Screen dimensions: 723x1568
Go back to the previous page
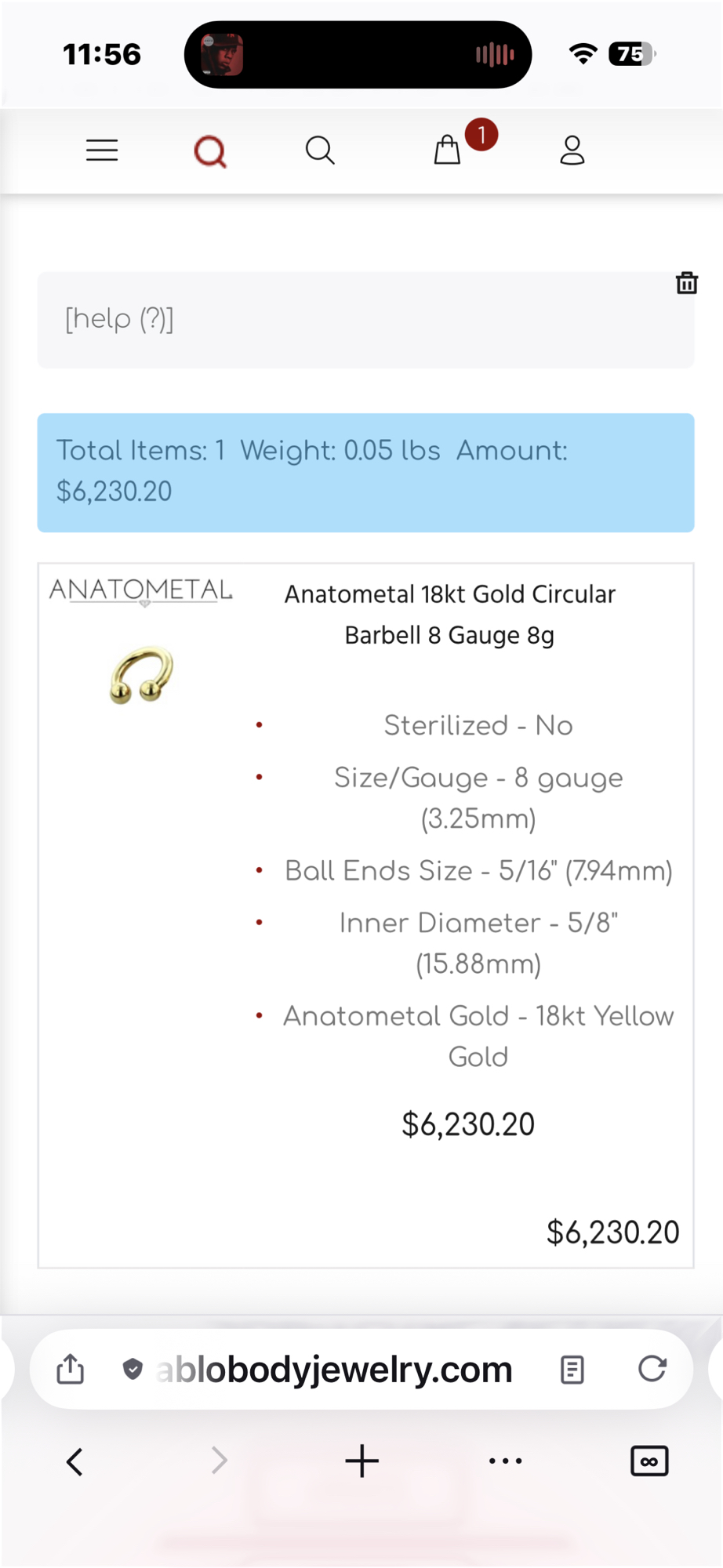pos(75,1461)
